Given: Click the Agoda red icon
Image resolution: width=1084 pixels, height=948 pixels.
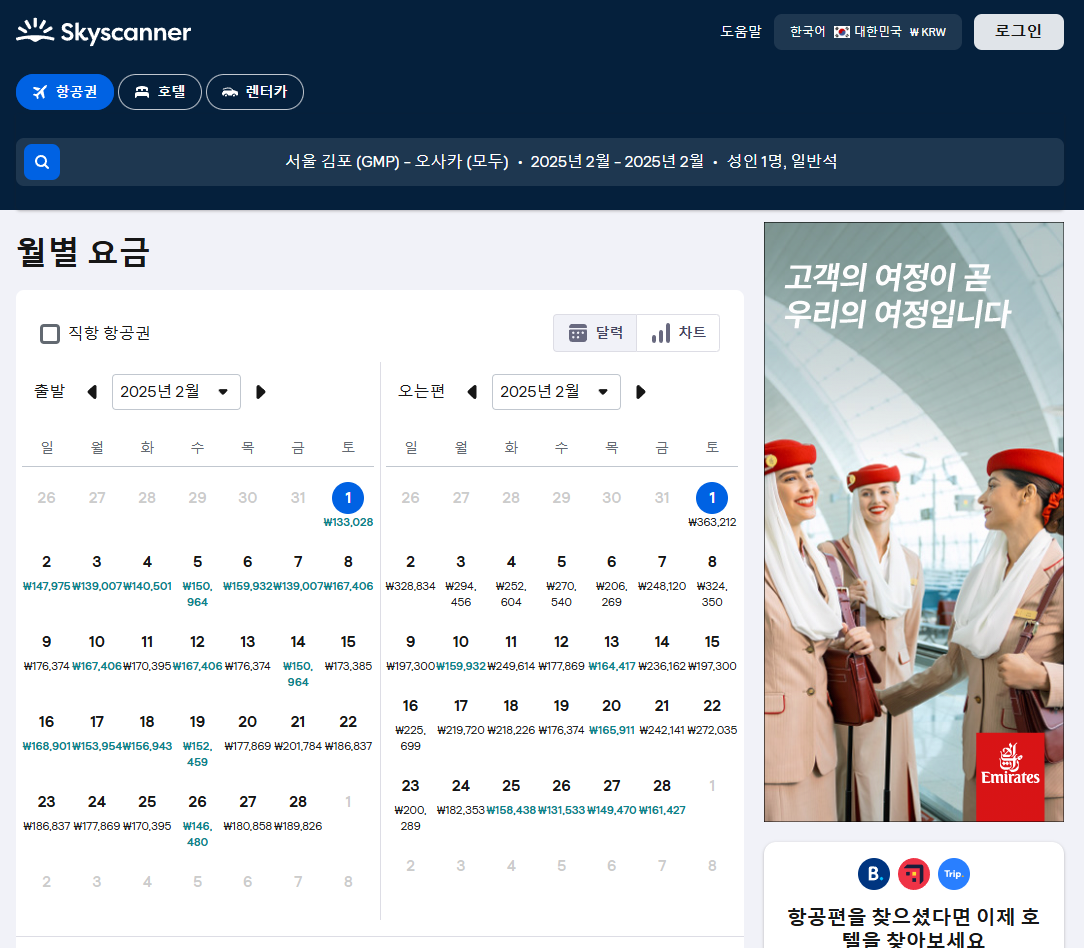Looking at the screenshot, I should coord(913,873).
